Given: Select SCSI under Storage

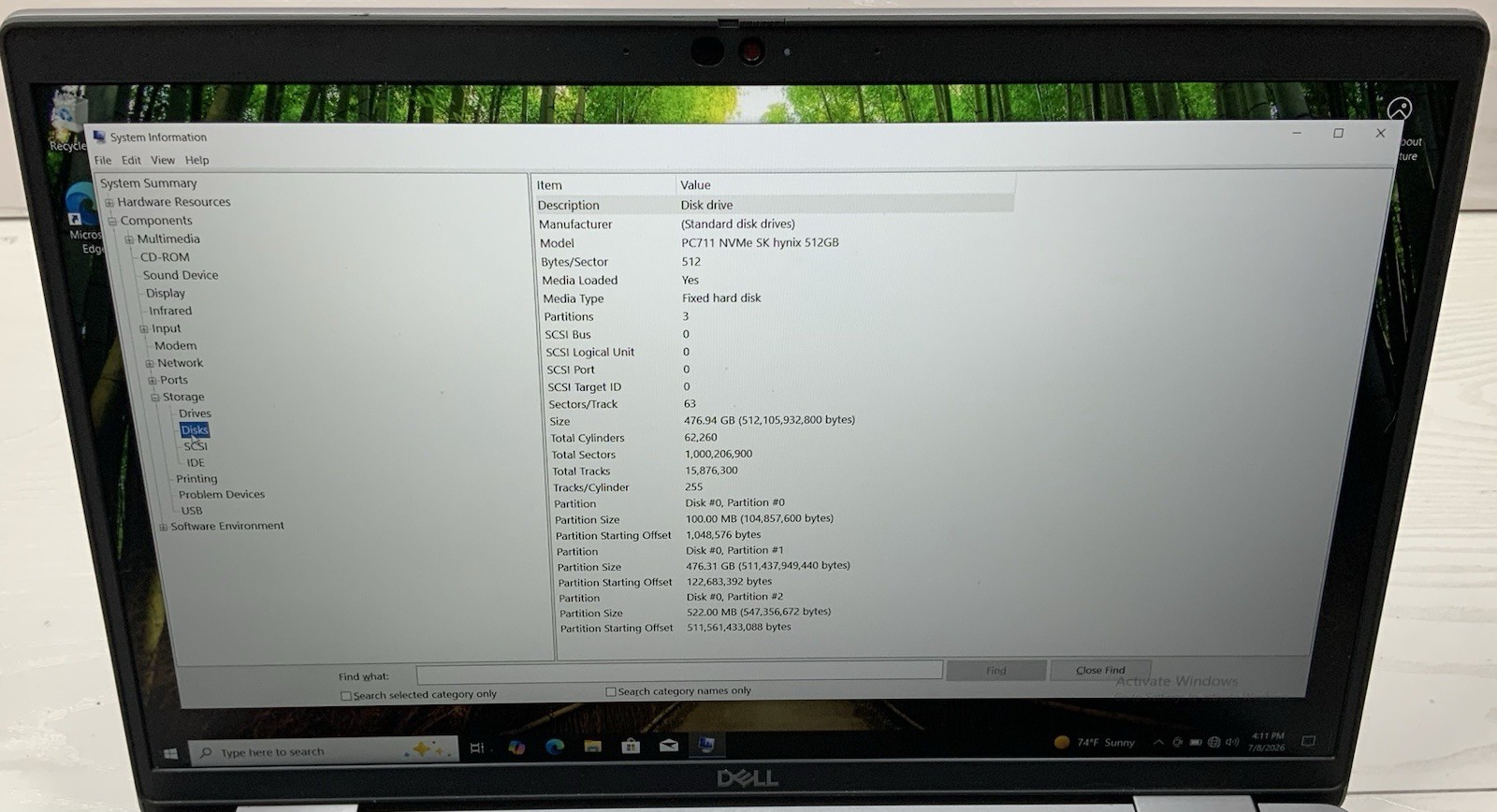Looking at the screenshot, I should [196, 447].
